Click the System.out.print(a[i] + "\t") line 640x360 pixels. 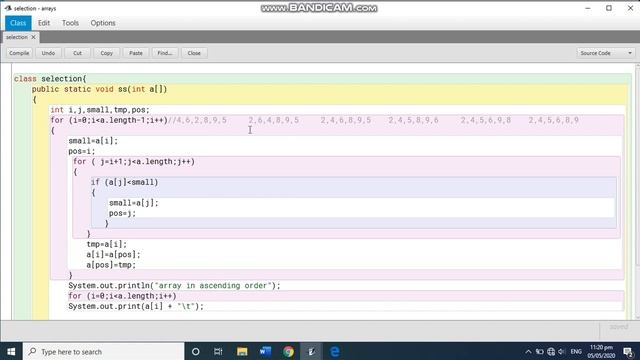pyautogui.click(x=136, y=306)
